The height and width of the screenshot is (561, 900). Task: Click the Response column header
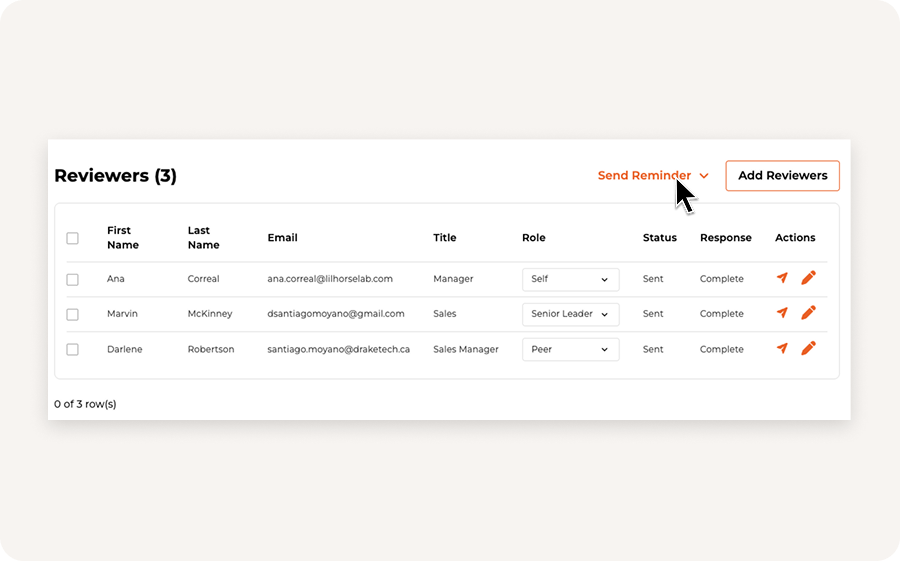726,238
